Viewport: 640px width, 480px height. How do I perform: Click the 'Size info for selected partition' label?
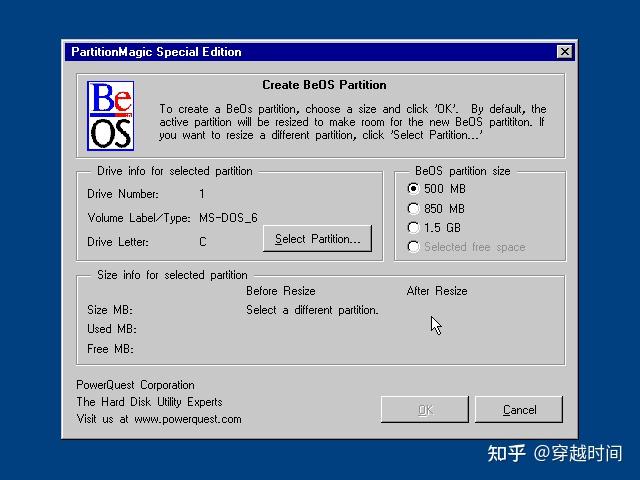(172, 275)
